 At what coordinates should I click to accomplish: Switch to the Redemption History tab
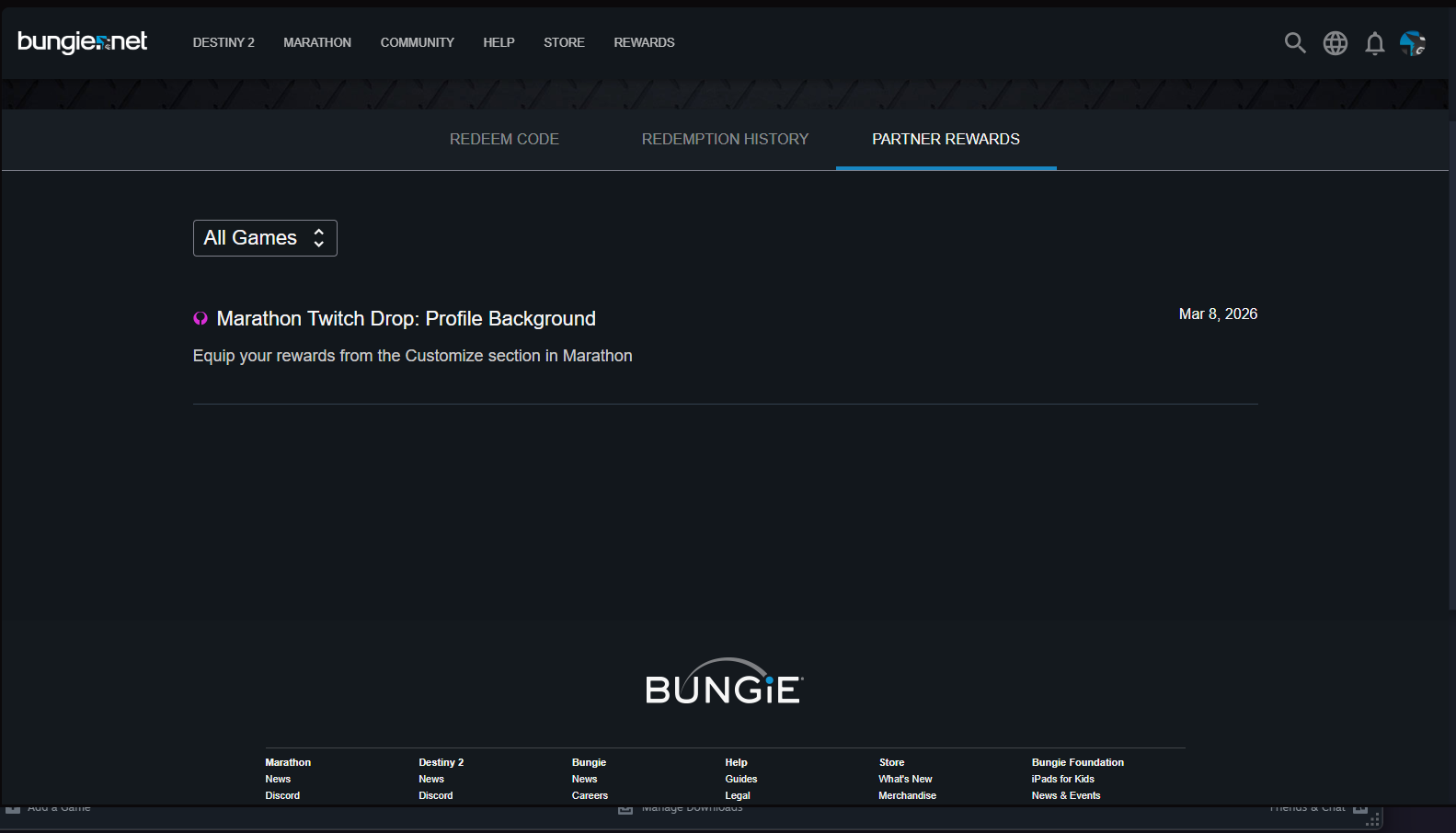click(x=725, y=140)
